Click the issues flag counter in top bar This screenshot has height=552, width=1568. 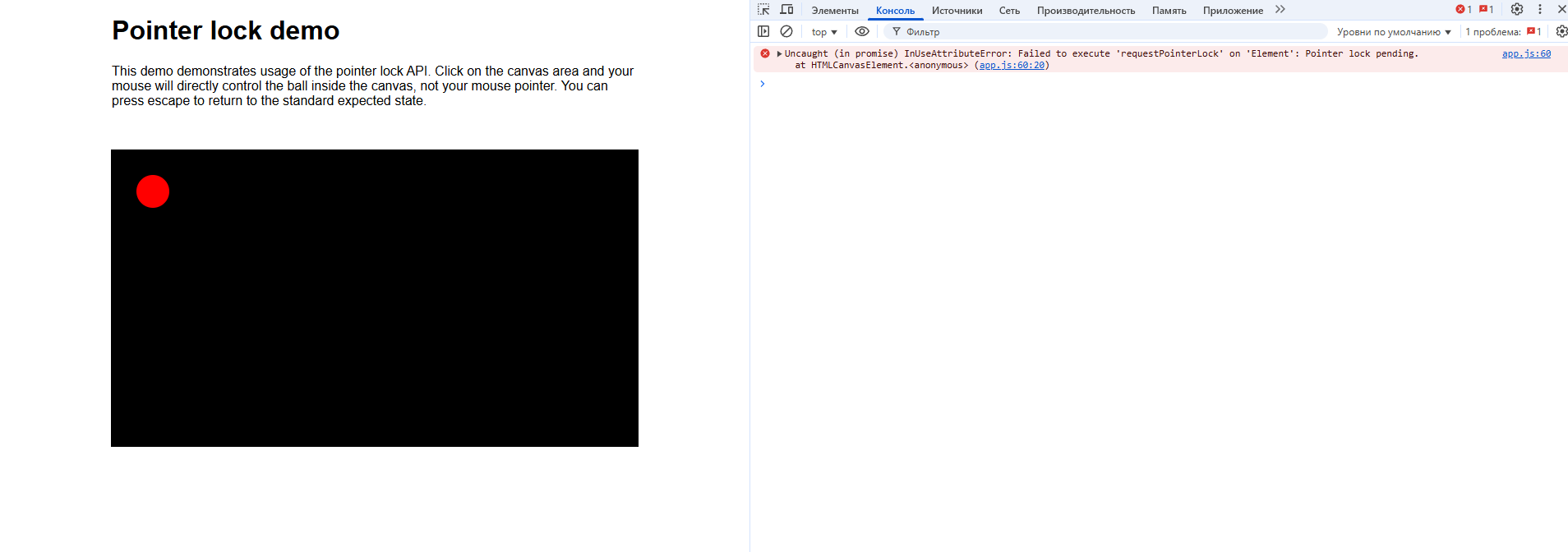point(1486,9)
